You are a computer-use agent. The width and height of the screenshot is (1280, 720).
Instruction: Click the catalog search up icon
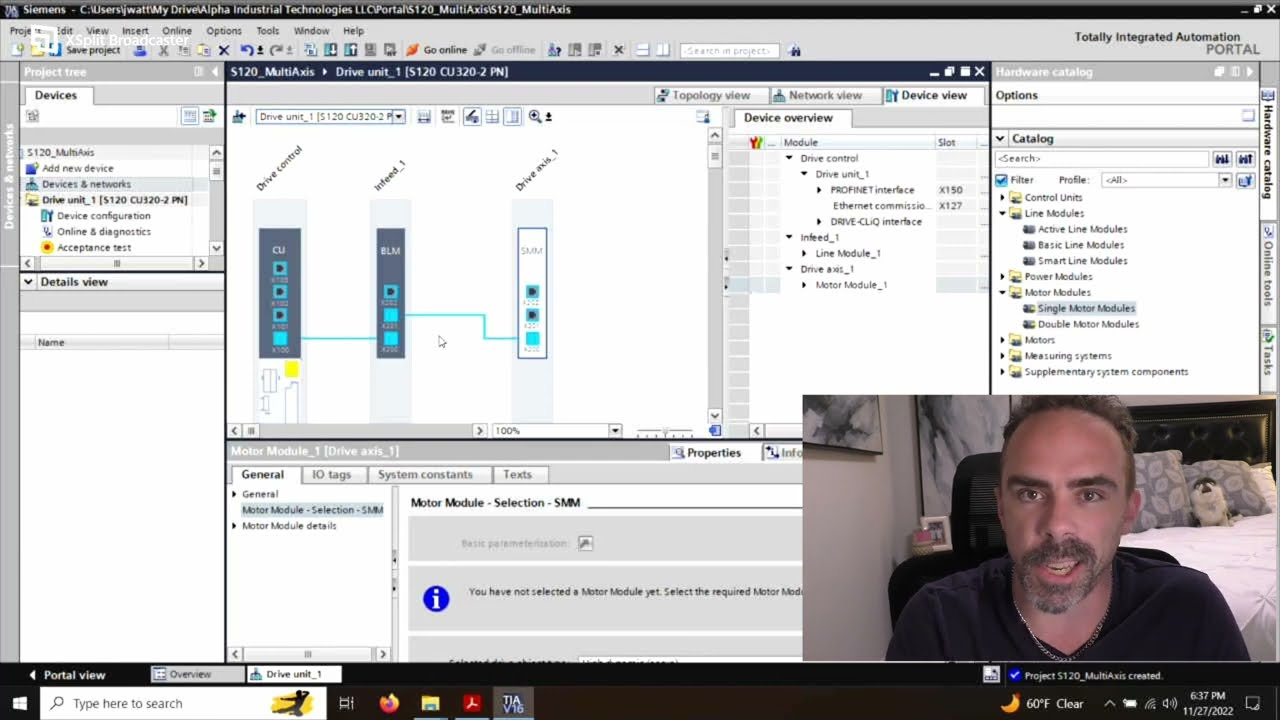click(1245, 159)
